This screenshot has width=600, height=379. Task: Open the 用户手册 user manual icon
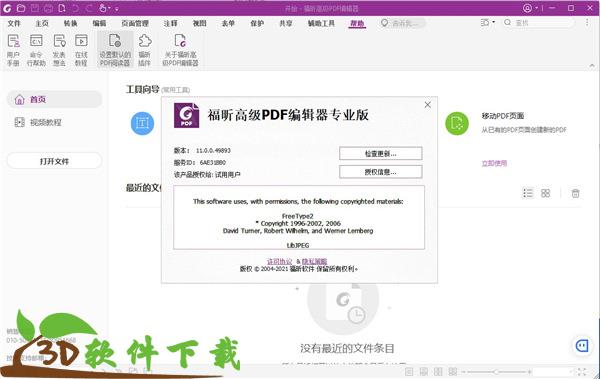(x=13, y=50)
